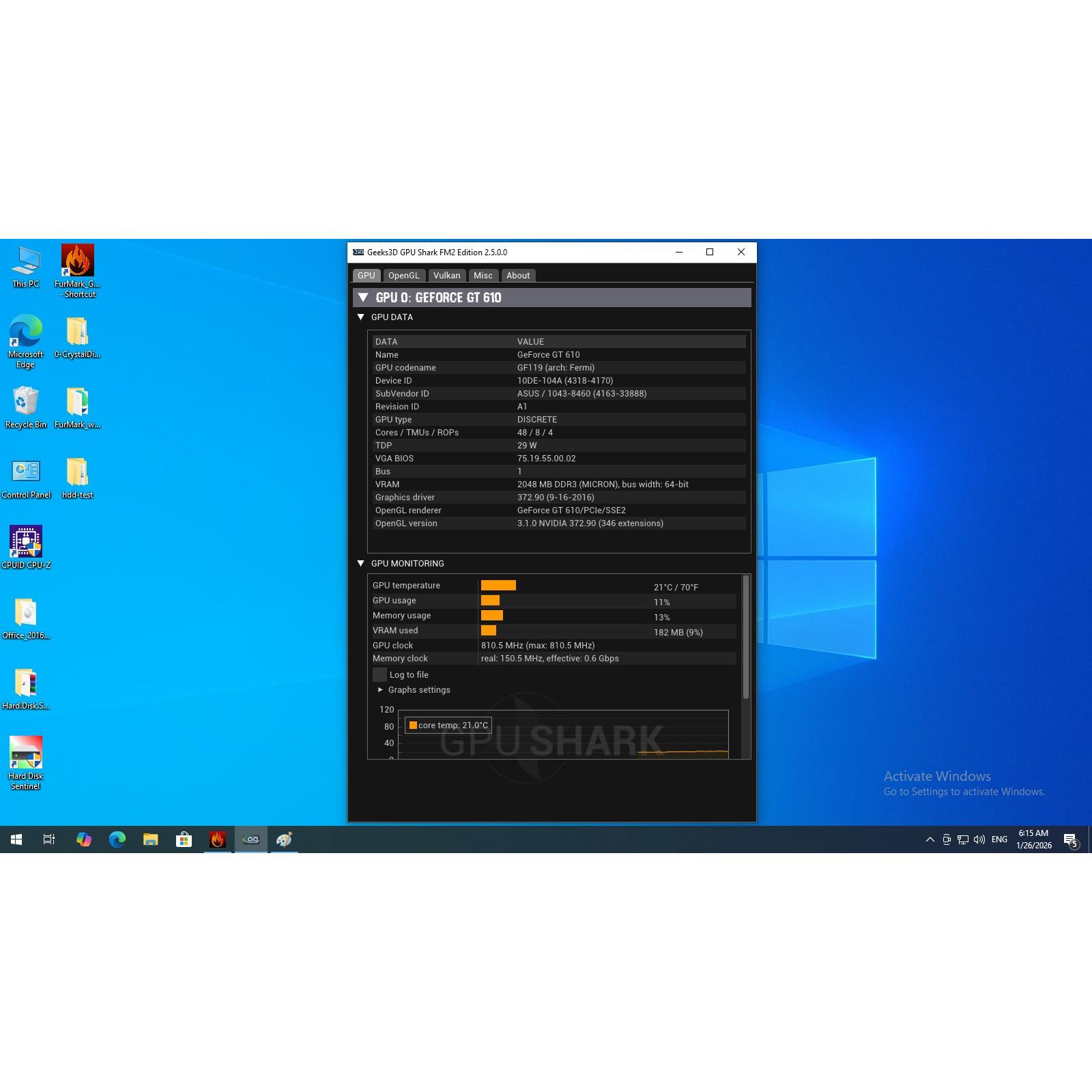This screenshot has height=1092, width=1092.
Task: Open the Control Panel desktop icon
Action: coord(26,472)
